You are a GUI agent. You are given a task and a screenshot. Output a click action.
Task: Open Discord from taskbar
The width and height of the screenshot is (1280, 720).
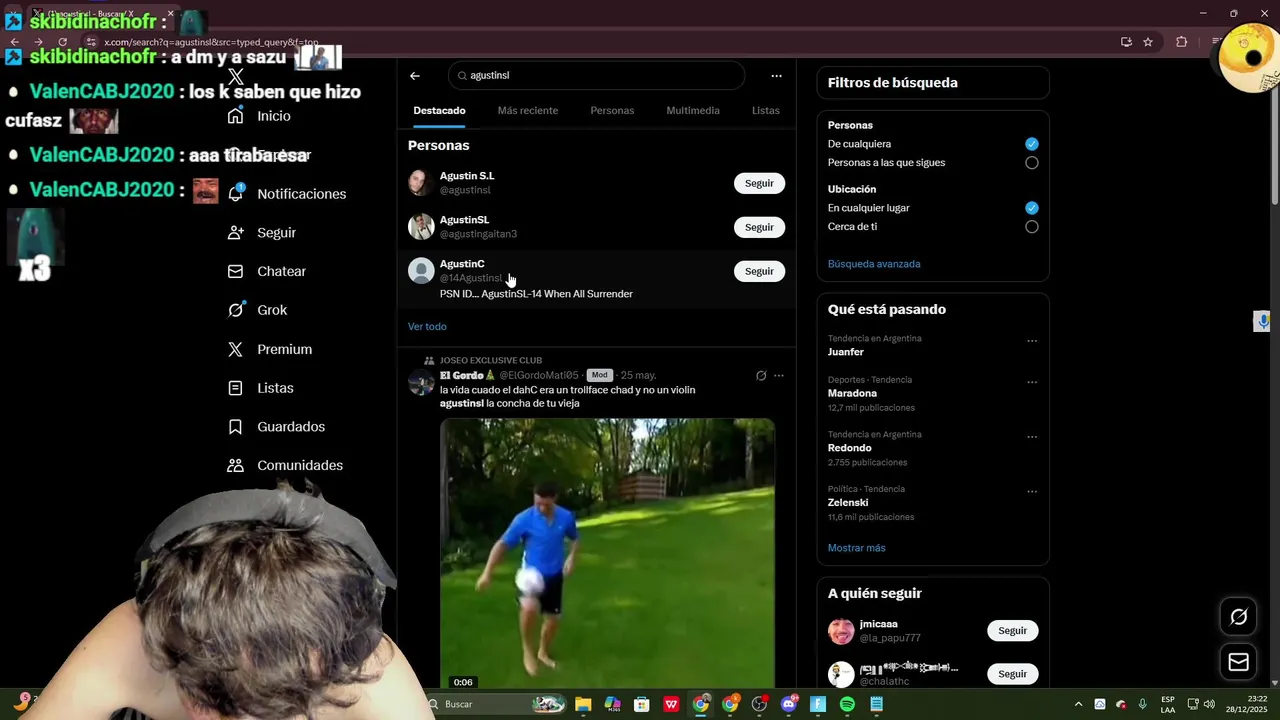point(789,704)
